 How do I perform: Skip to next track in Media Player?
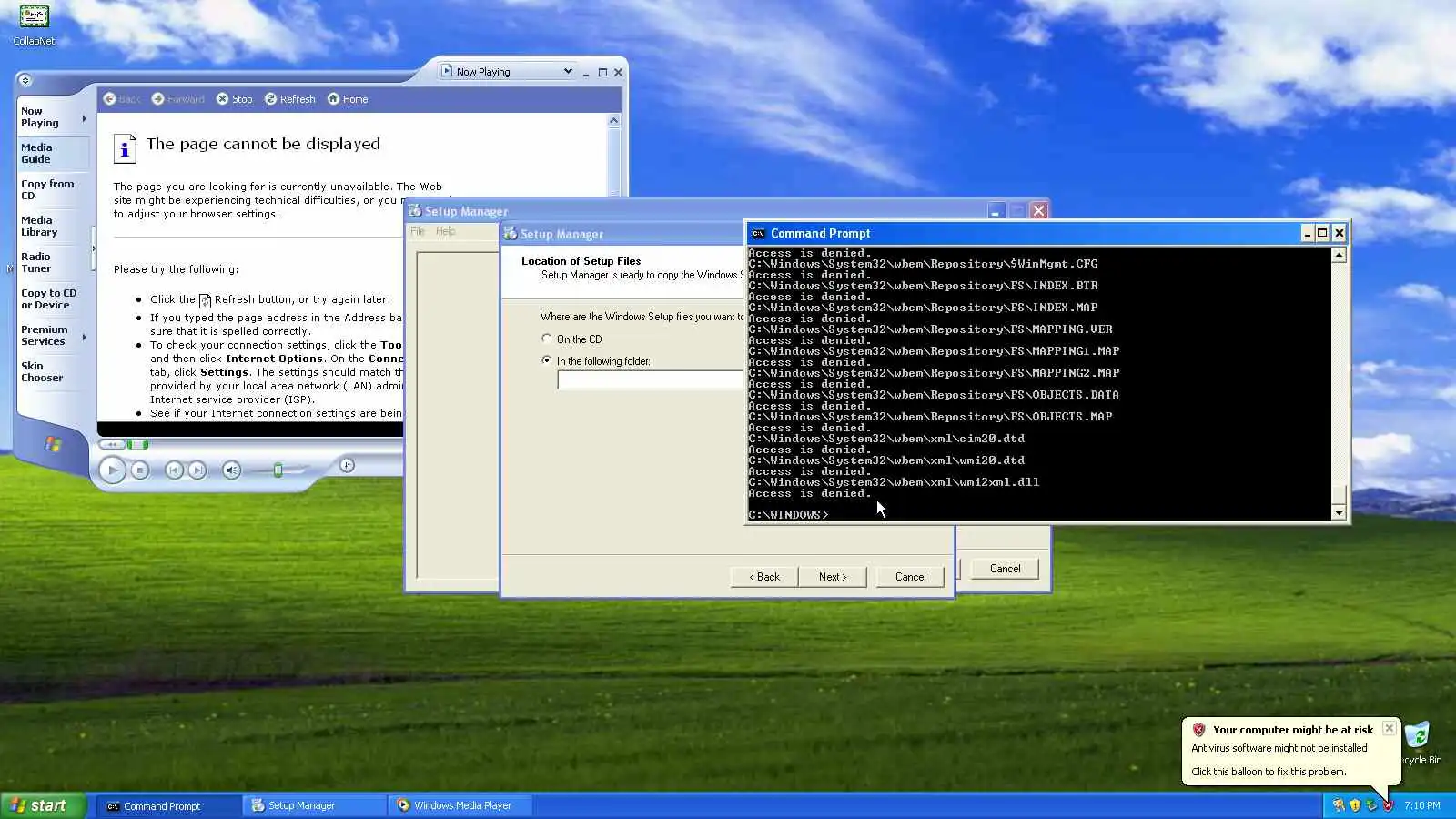point(197,470)
